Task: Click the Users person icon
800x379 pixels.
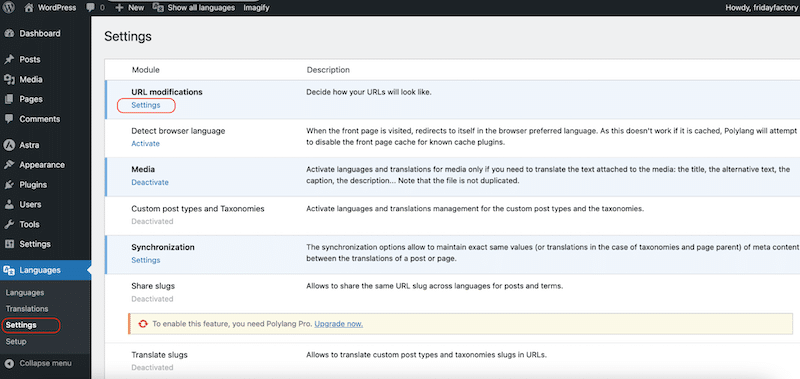Action: click(x=9, y=205)
